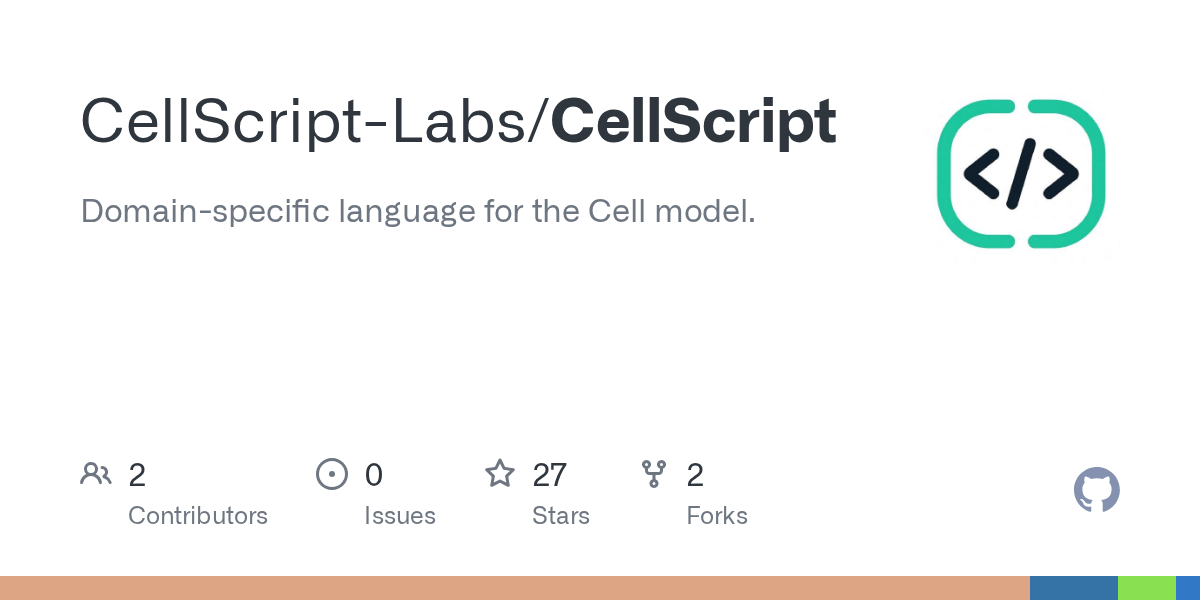Click the Contributors label
1200x600 pixels.
click(x=198, y=516)
